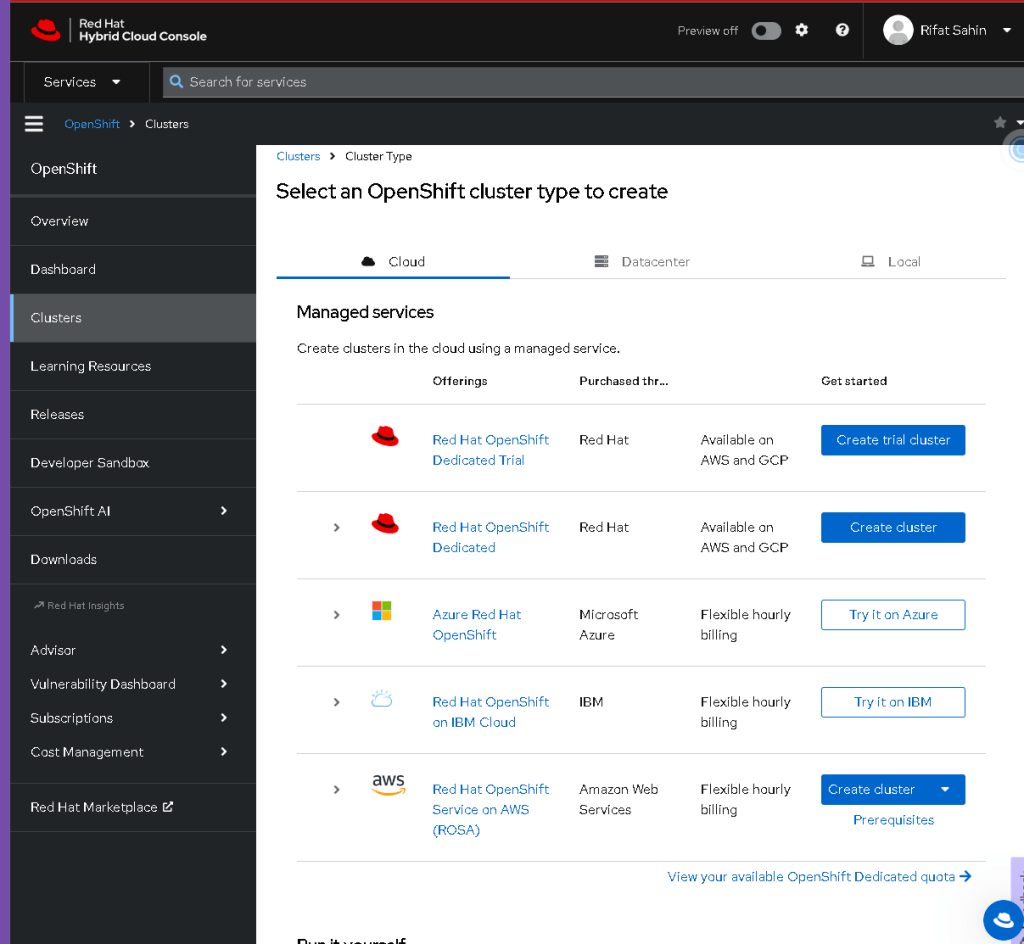1024x944 pixels.
Task: Select Clusters in the sidebar
Action: pyautogui.click(x=133, y=318)
